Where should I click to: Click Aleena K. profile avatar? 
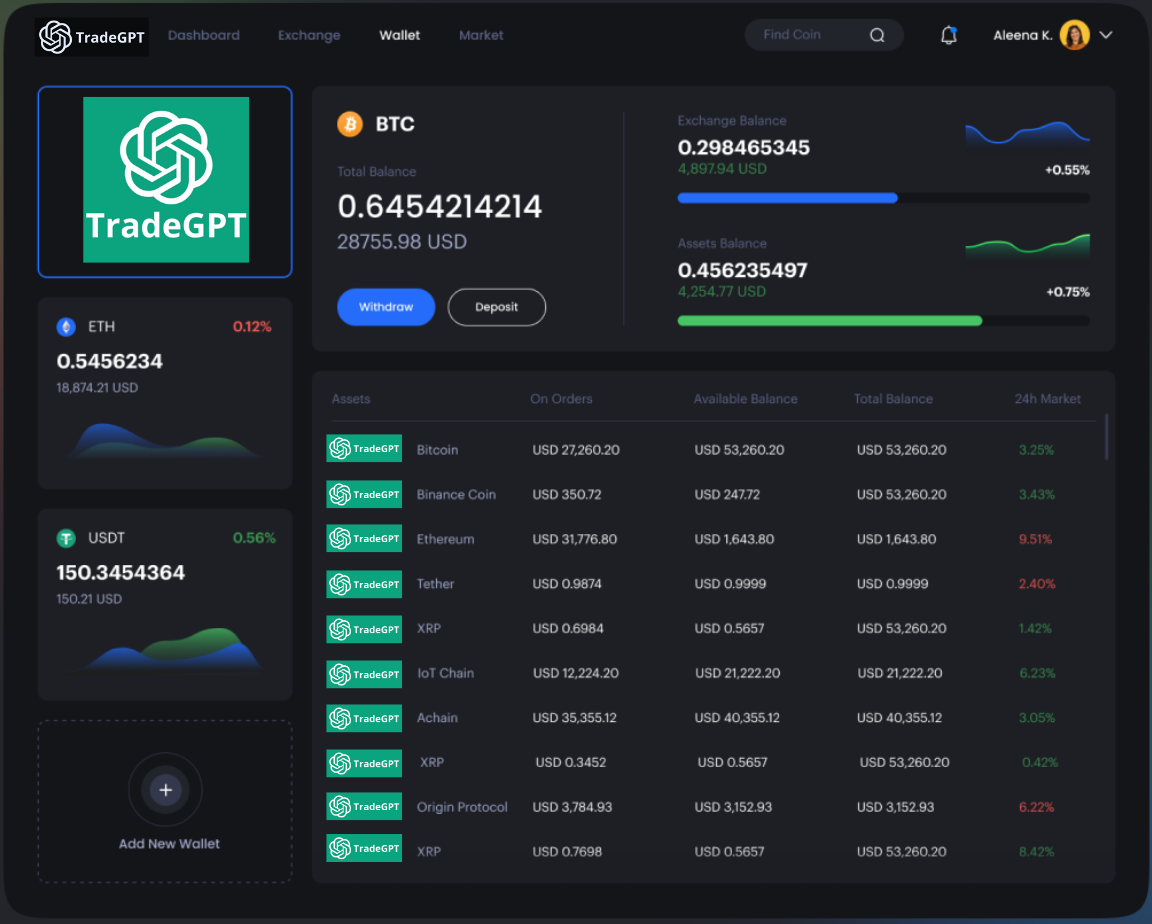click(x=1074, y=35)
